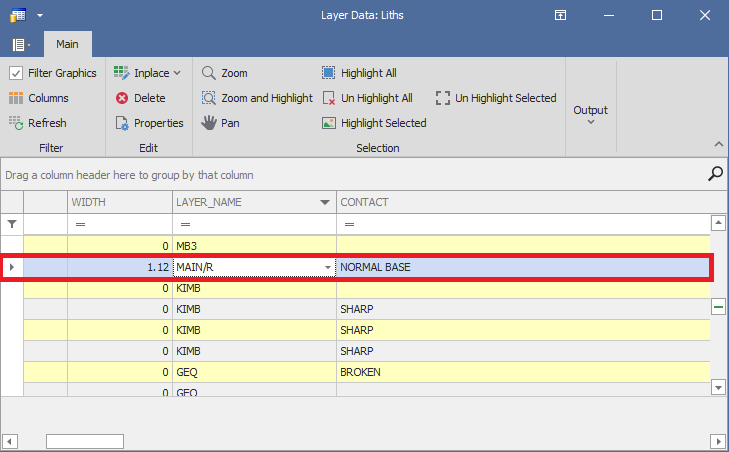
Task: Open the Columns chooser
Action: click(x=38, y=98)
